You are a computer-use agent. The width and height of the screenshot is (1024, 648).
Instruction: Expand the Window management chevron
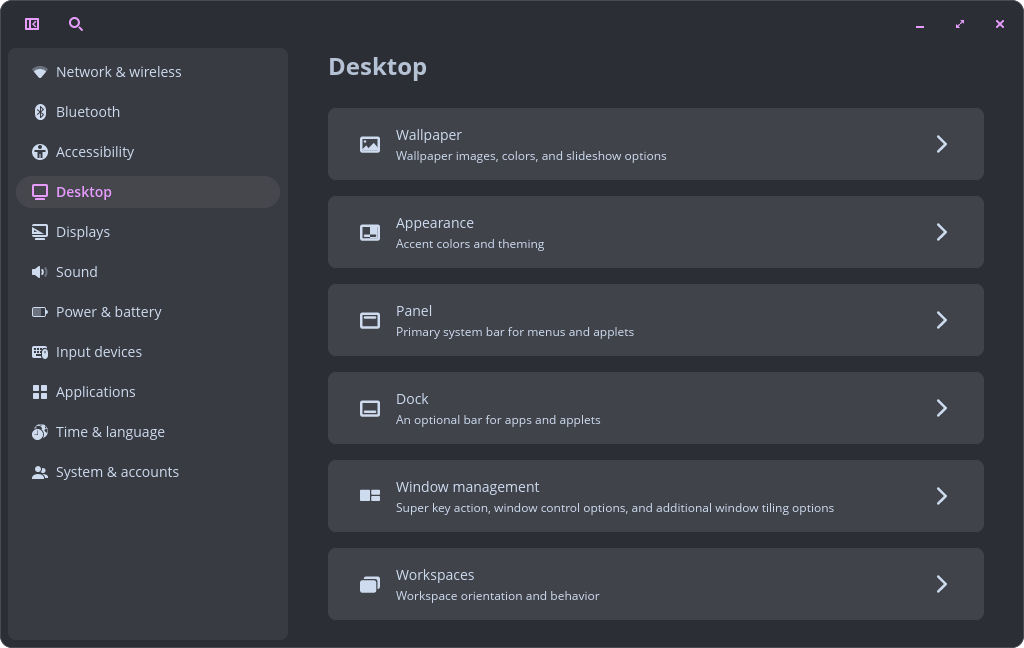(x=941, y=496)
